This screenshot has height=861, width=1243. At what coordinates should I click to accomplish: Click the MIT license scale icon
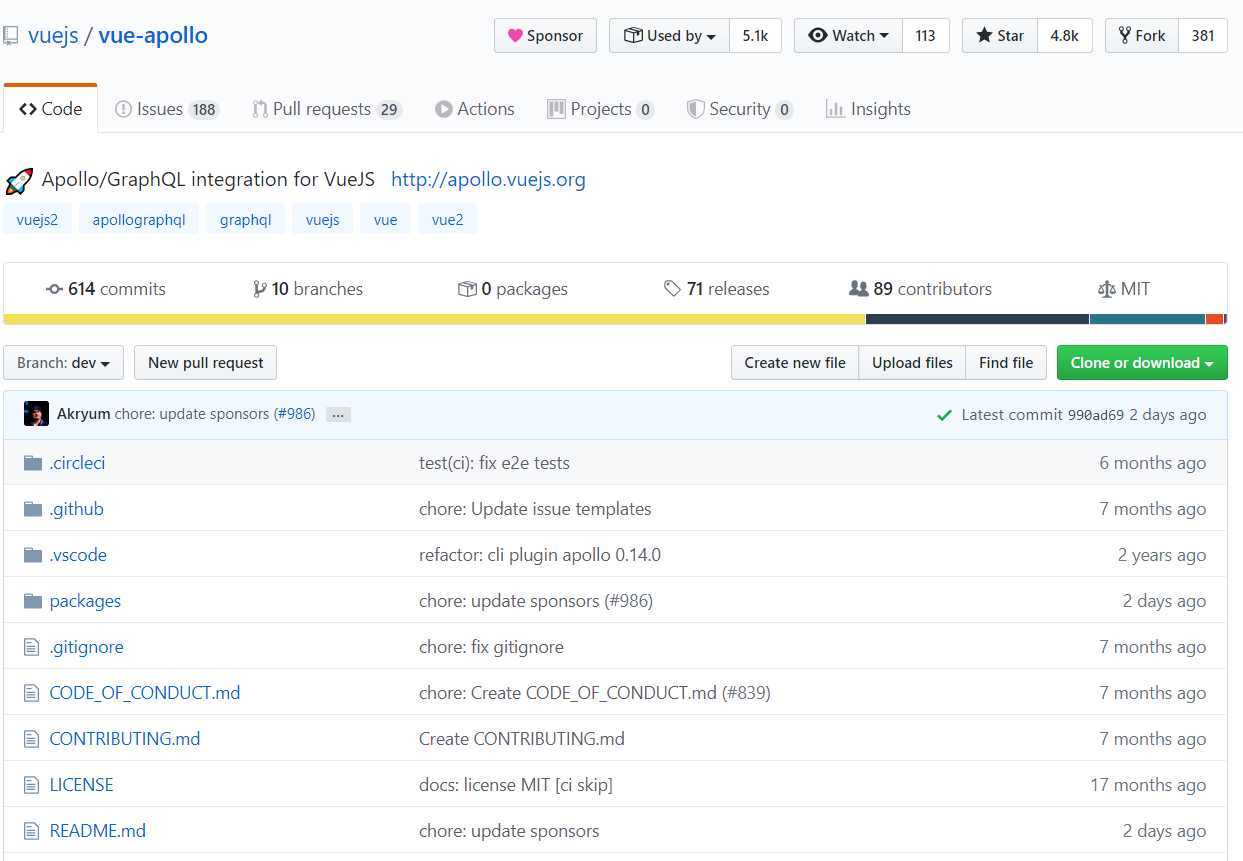tap(1106, 289)
